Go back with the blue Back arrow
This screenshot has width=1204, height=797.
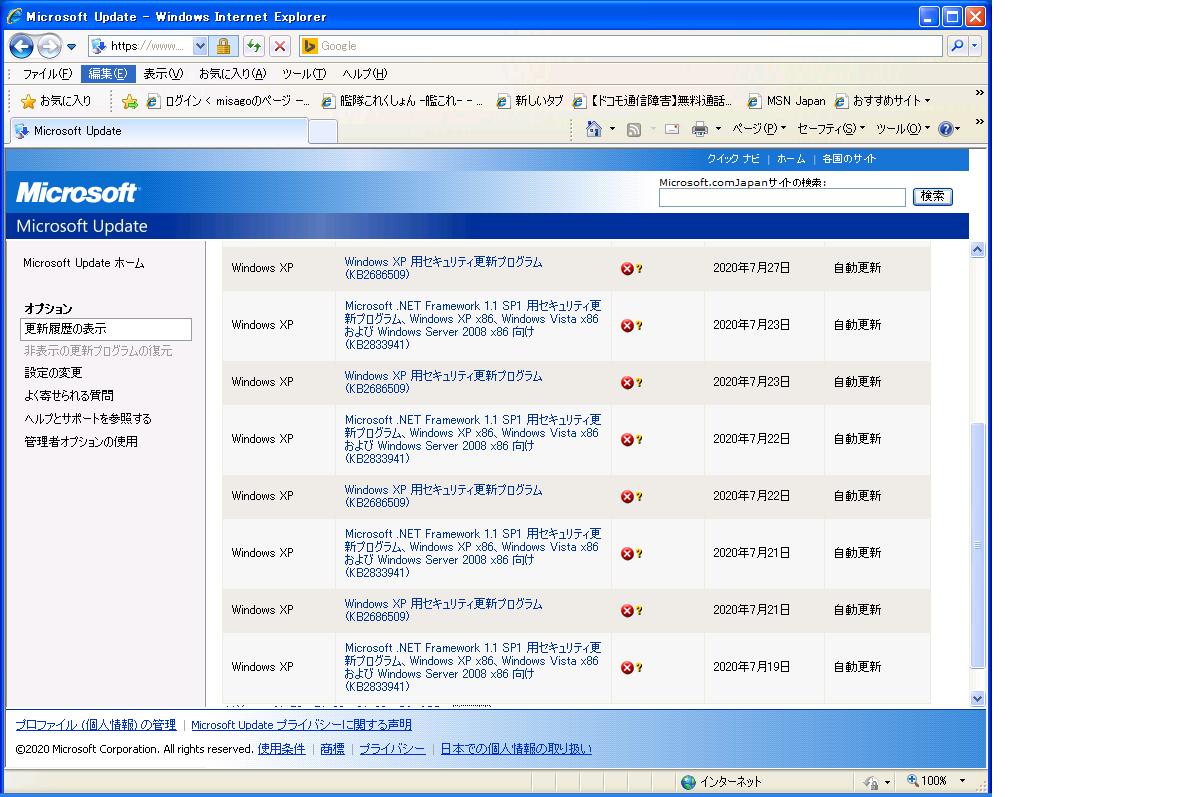[22, 46]
